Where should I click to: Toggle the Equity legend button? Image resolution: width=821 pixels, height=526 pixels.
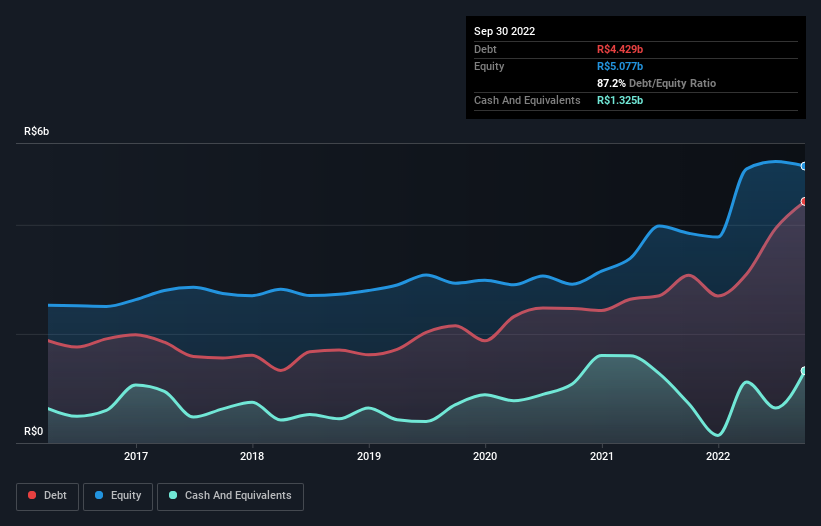coord(118,496)
